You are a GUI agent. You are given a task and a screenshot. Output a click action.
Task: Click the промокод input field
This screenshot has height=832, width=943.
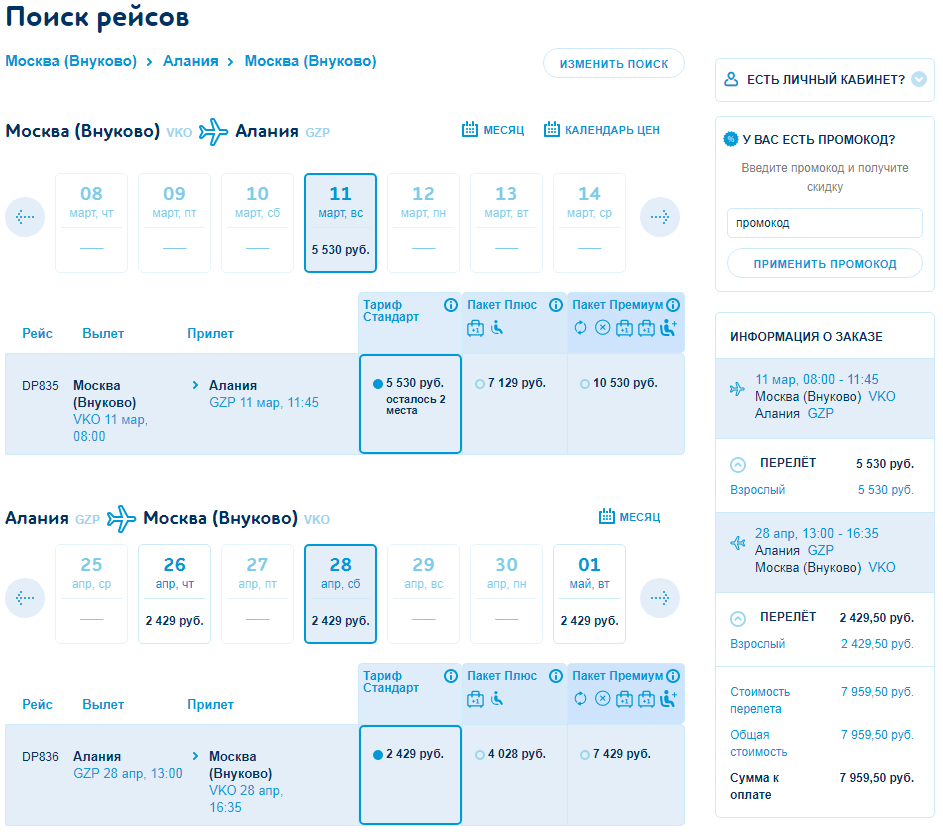824,223
